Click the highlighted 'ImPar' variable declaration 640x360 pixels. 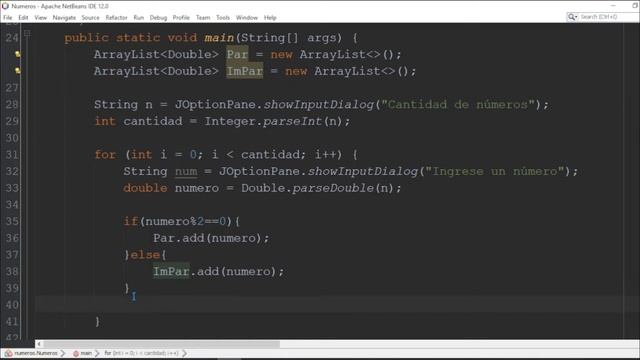click(x=244, y=71)
